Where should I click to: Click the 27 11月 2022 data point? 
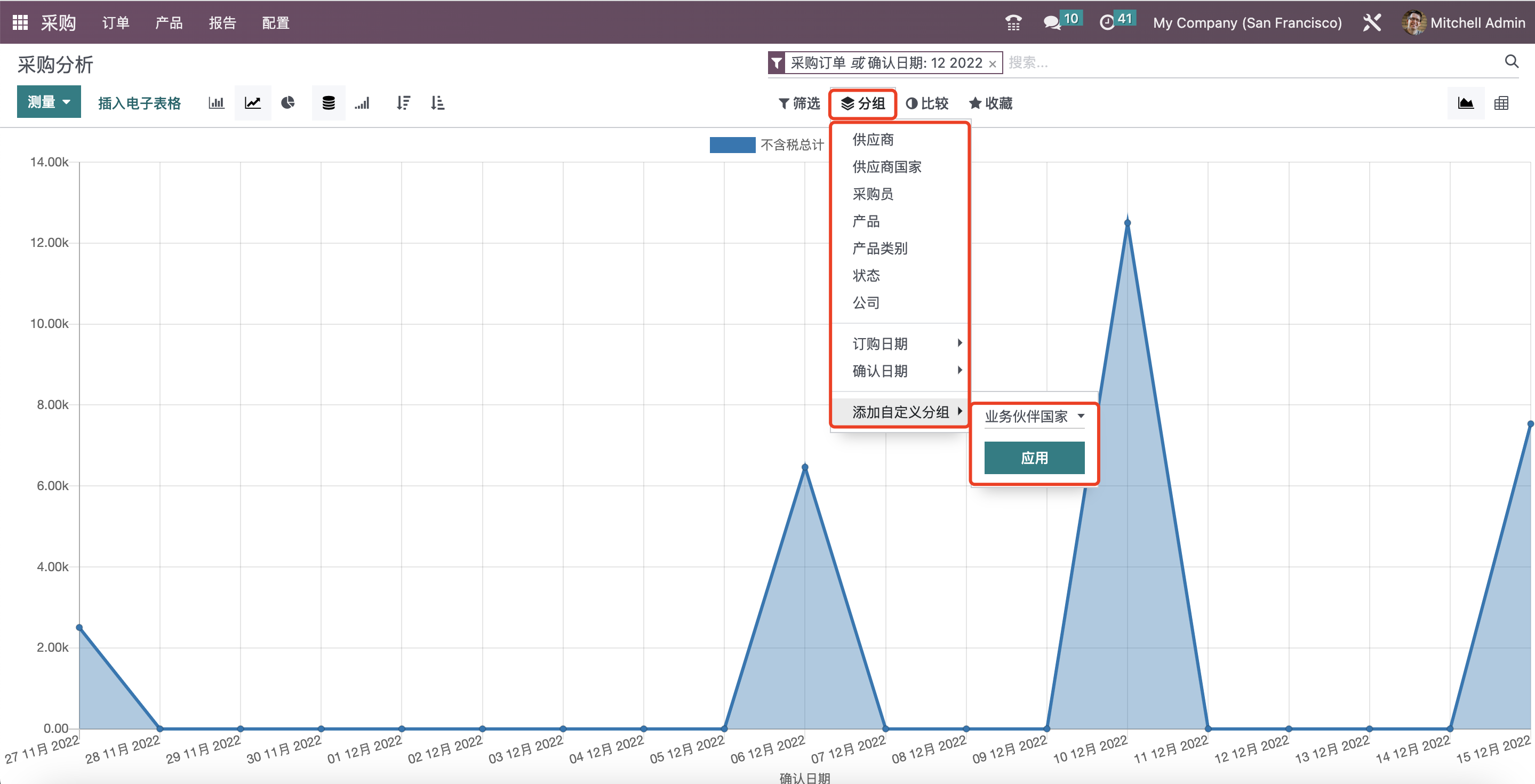pyautogui.click(x=79, y=628)
